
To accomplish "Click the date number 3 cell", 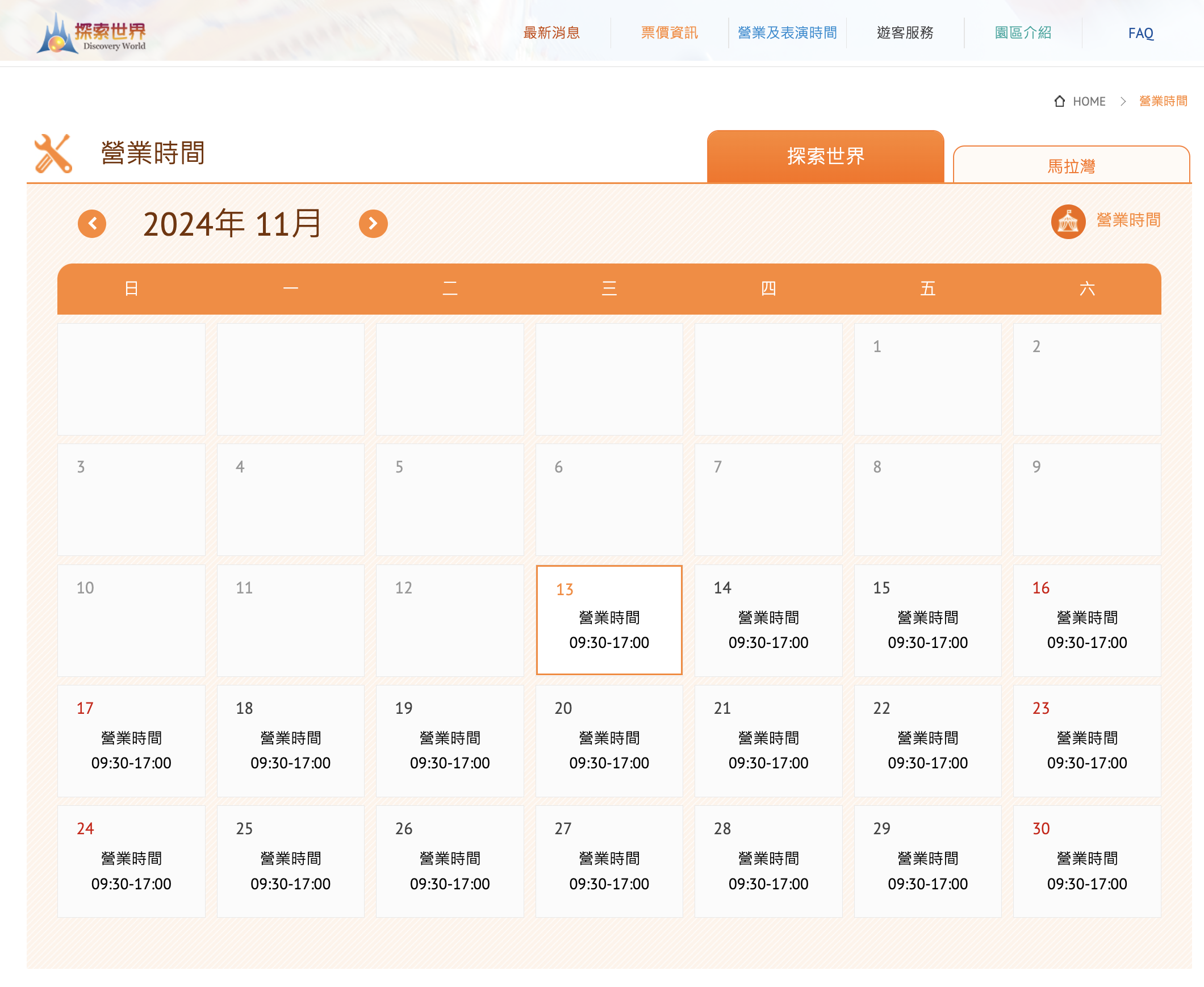I will click(x=131, y=500).
